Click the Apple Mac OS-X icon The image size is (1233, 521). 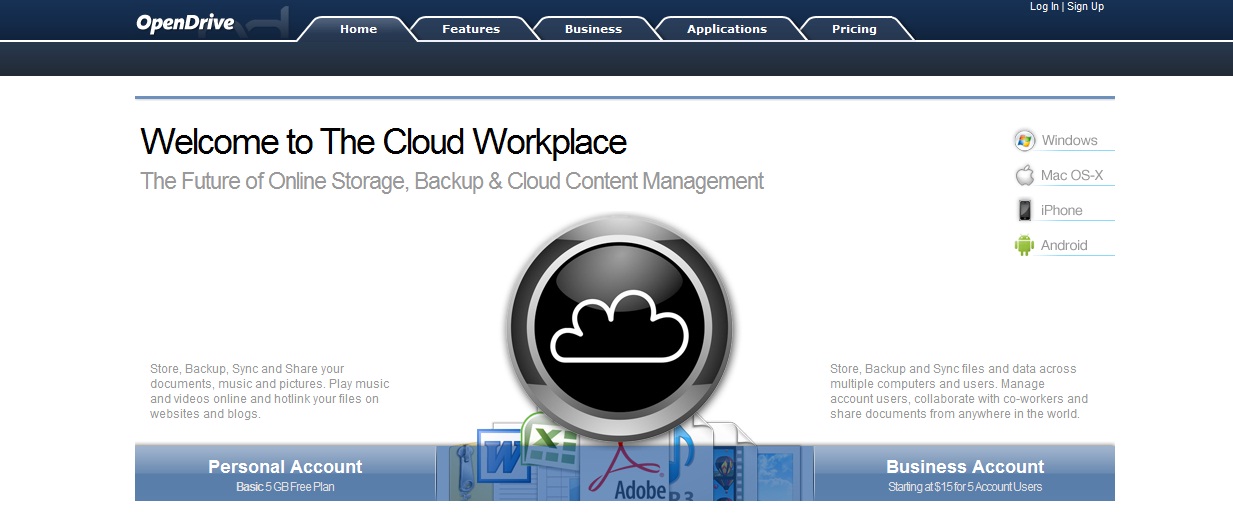1024,176
